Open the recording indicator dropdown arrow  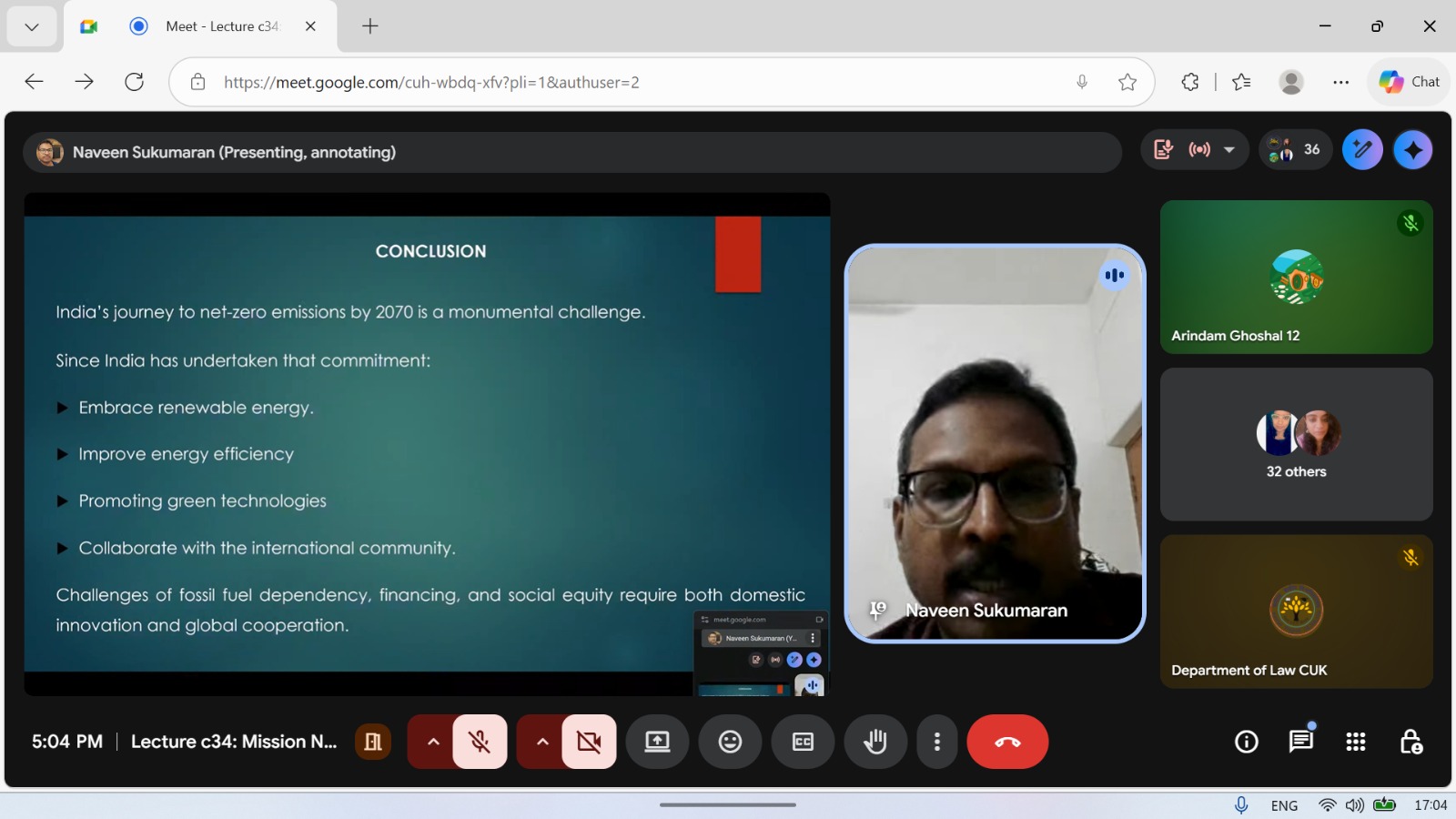(x=1229, y=150)
